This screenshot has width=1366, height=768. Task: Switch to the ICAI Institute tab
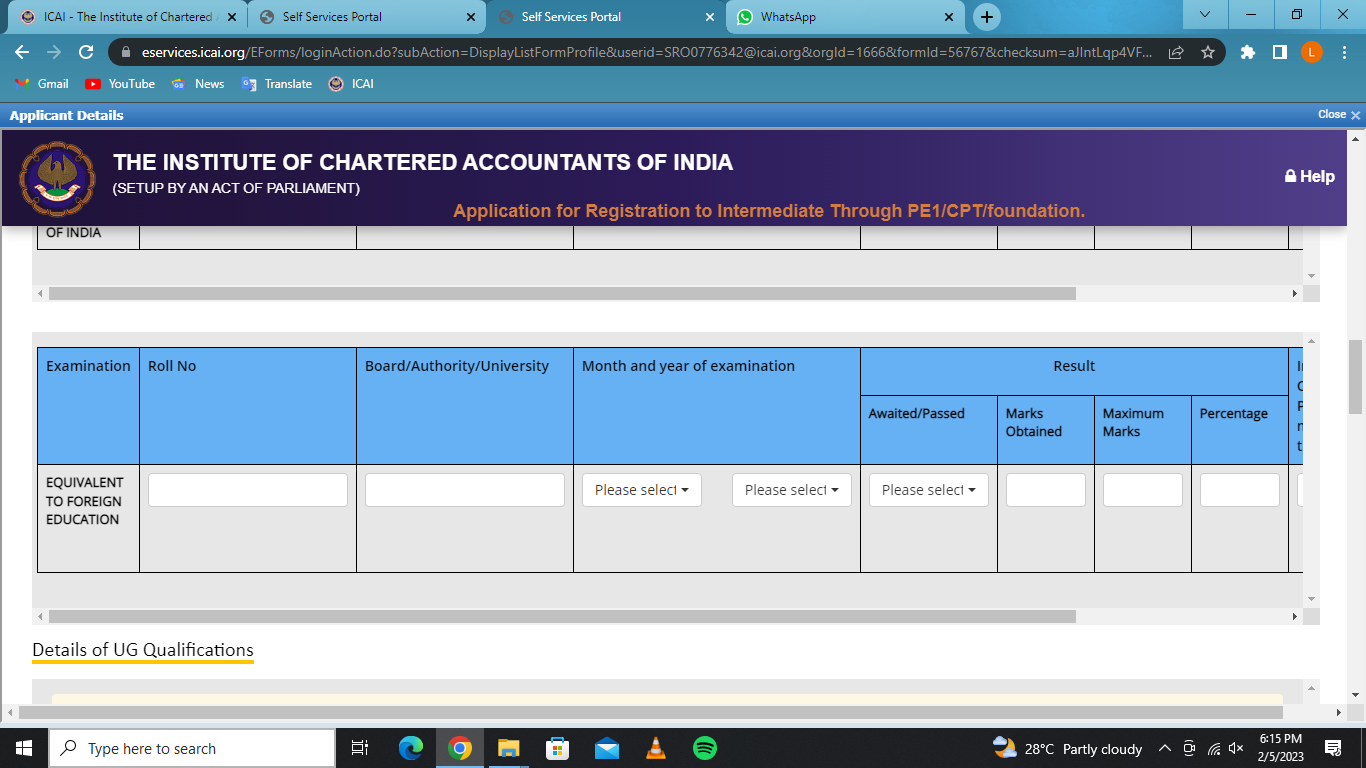(125, 17)
